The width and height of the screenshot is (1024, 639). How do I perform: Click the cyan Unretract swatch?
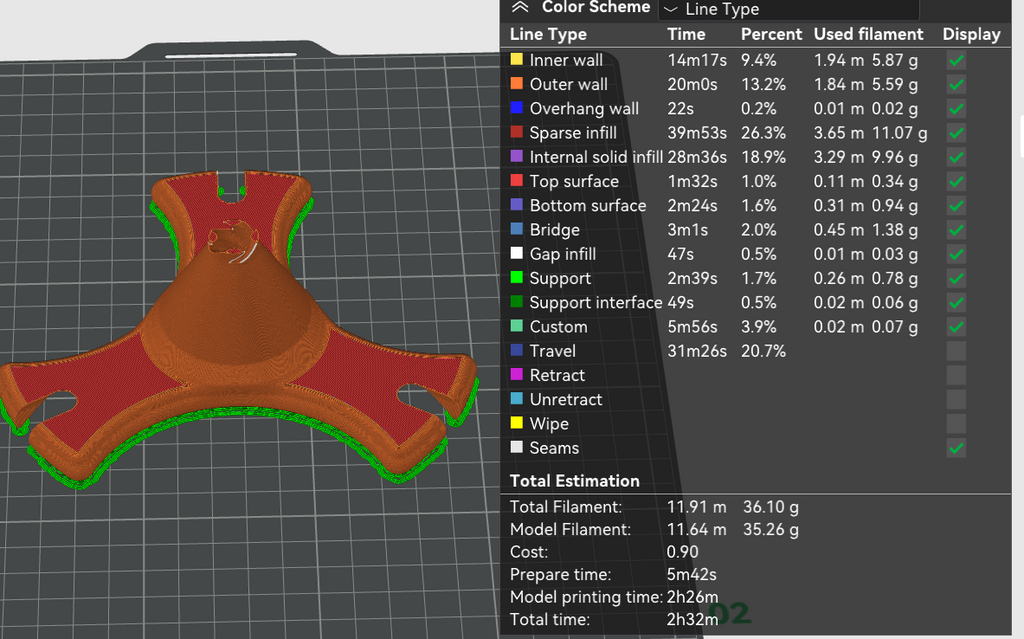click(517, 398)
